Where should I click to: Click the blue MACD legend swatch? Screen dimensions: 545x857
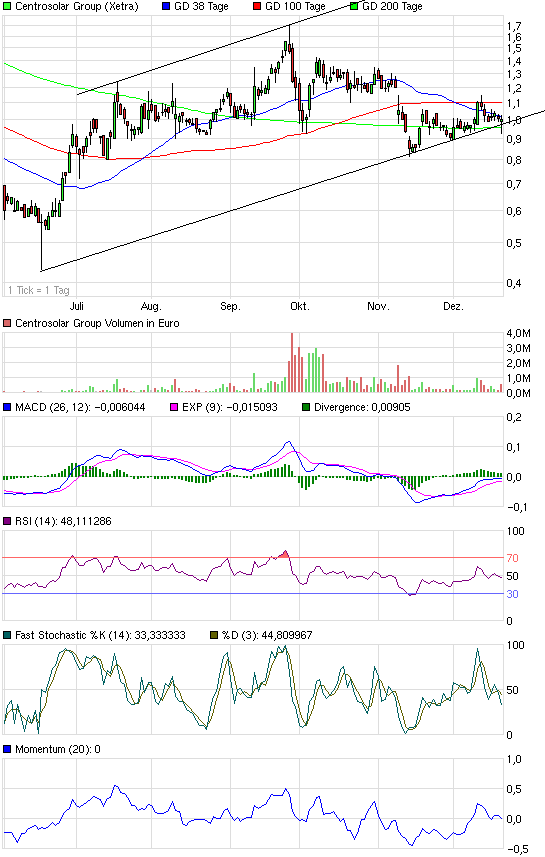pos(7,407)
